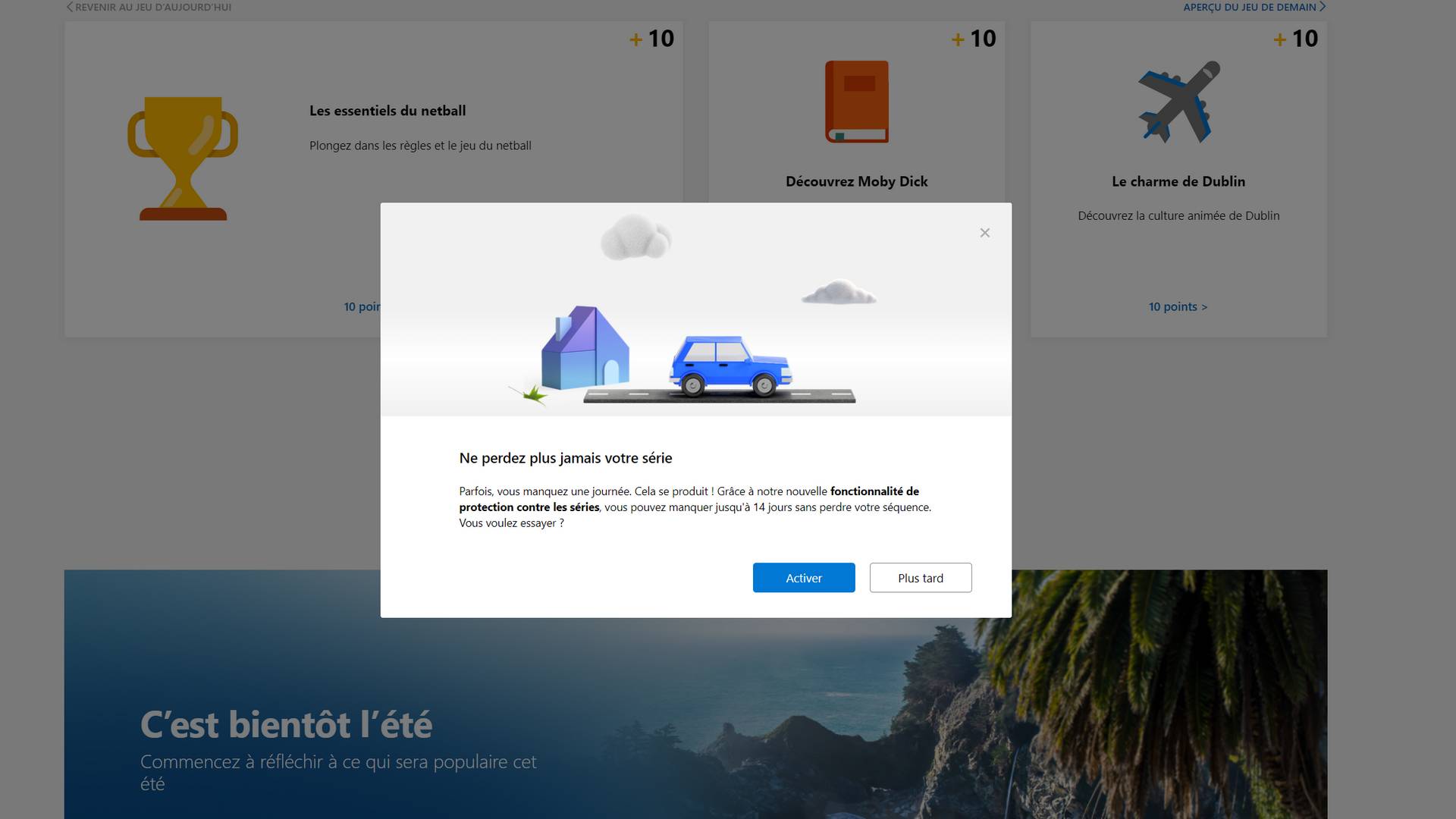Open Les essentiels du netball title
The height and width of the screenshot is (819, 1456).
(388, 111)
